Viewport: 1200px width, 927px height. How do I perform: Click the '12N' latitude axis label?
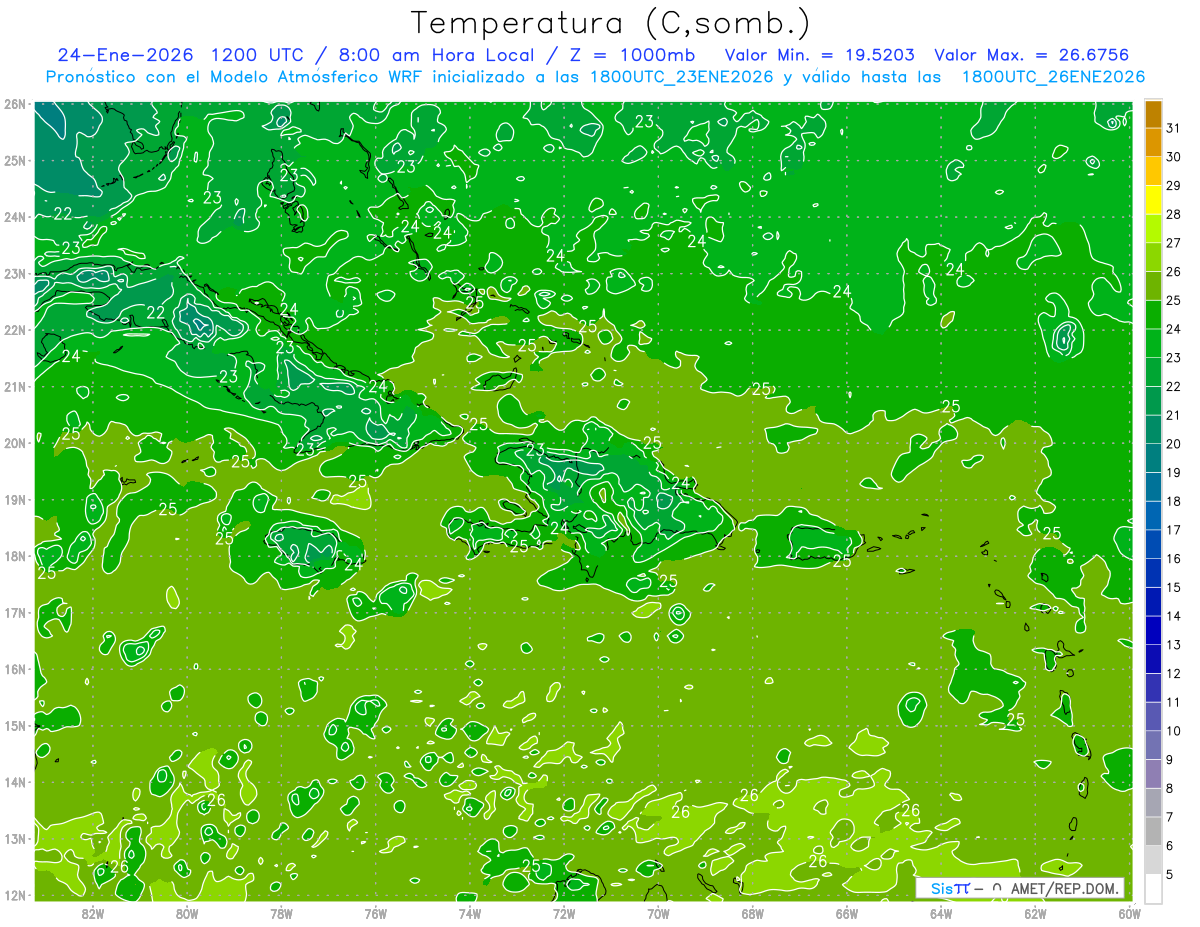pos(15,895)
